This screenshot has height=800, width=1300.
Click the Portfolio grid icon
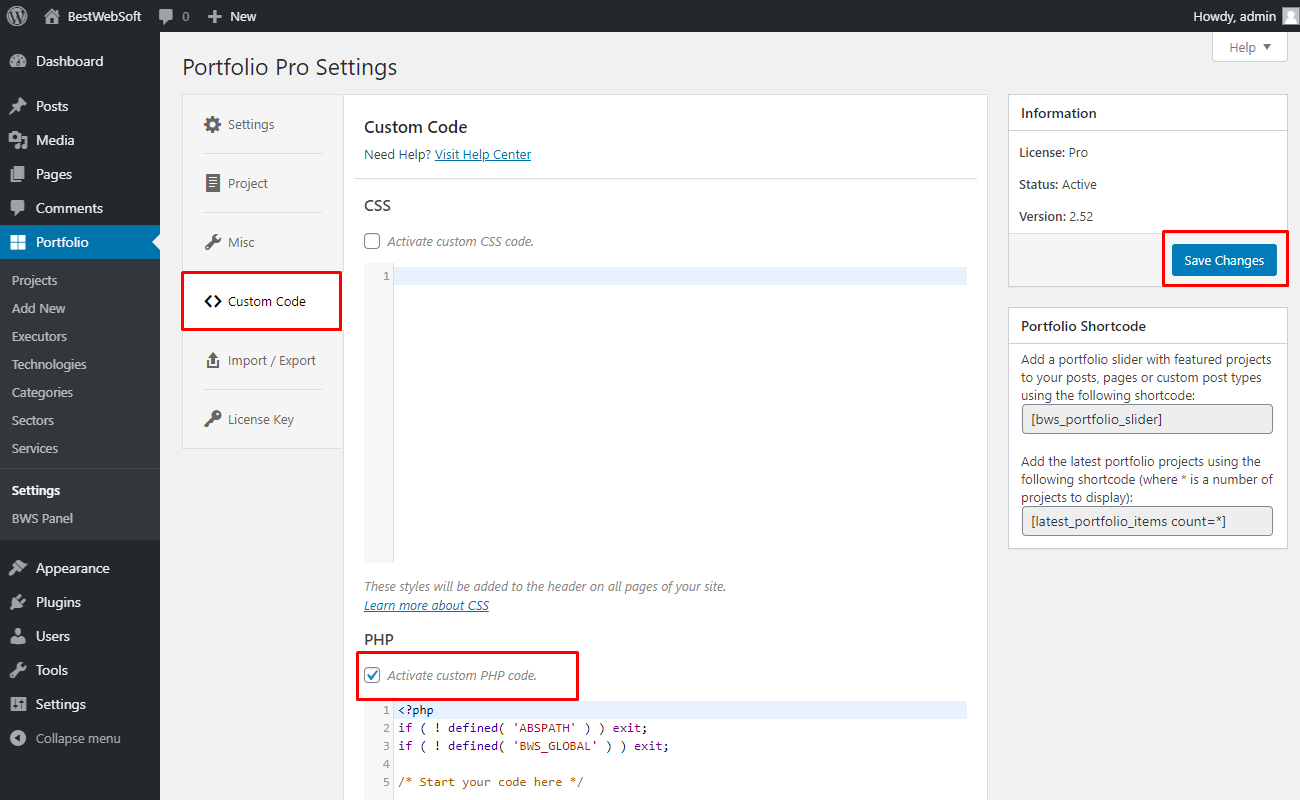click(18, 242)
